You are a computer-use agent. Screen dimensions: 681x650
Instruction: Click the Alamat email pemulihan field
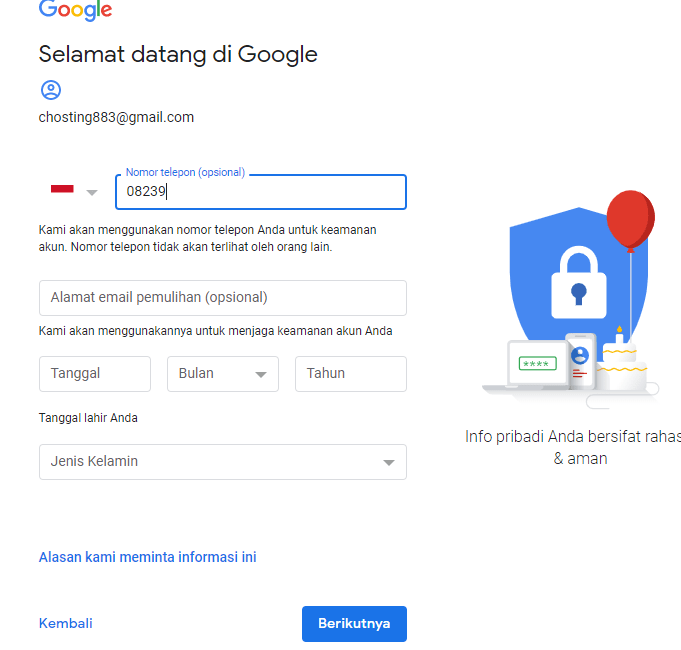point(222,298)
